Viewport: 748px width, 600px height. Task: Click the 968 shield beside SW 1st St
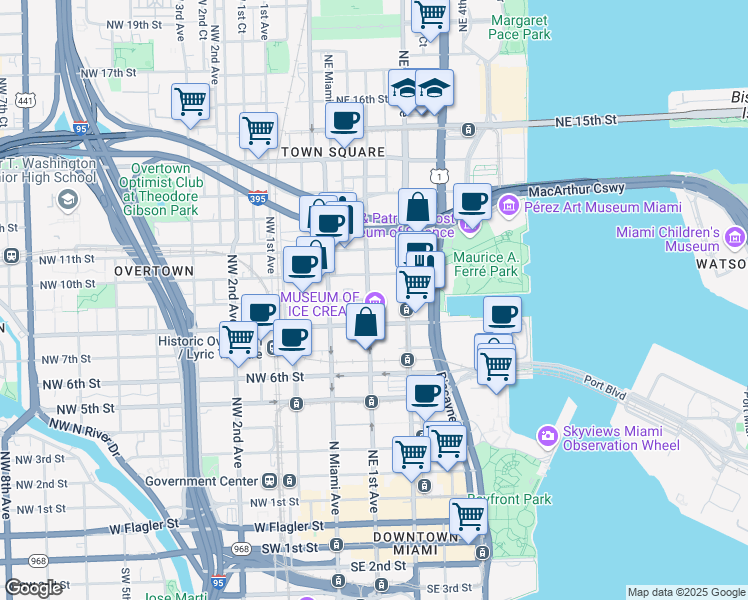tap(241, 549)
